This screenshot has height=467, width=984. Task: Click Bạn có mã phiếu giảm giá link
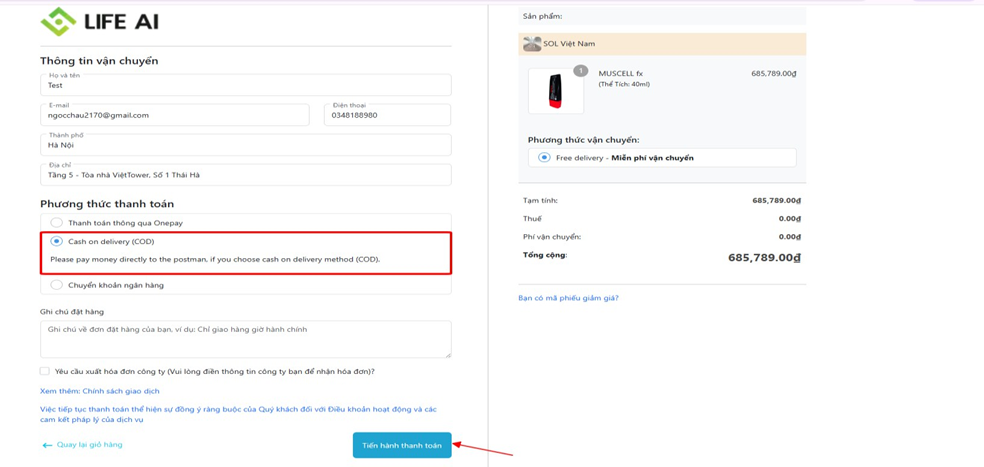(568, 298)
